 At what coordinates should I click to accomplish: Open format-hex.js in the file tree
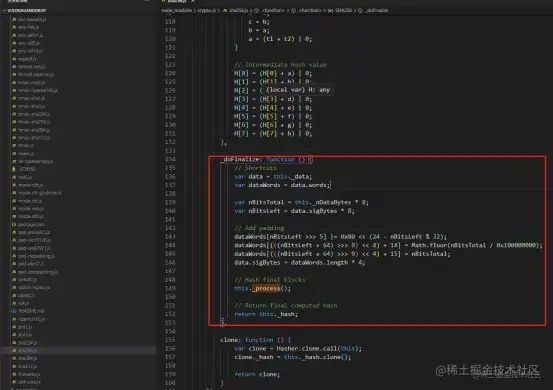(31, 66)
